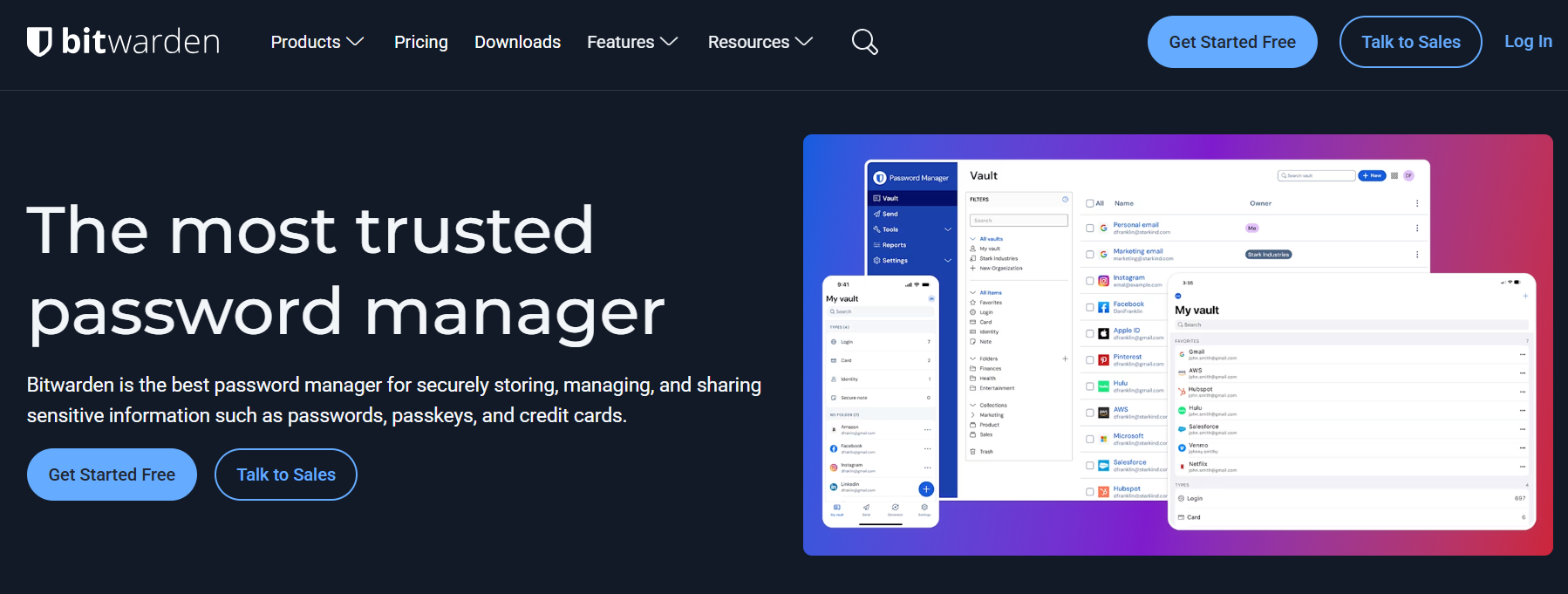The width and height of the screenshot is (1568, 594).
Task: Click the Apple ID icon in vault list
Action: pyautogui.click(x=1104, y=334)
